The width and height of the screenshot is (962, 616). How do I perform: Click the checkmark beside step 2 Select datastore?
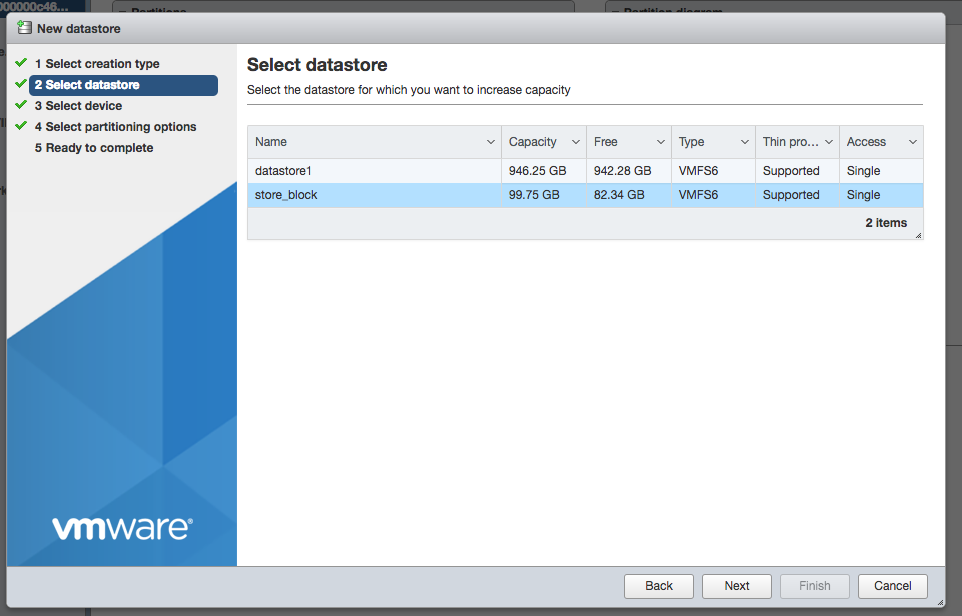[x=21, y=84]
